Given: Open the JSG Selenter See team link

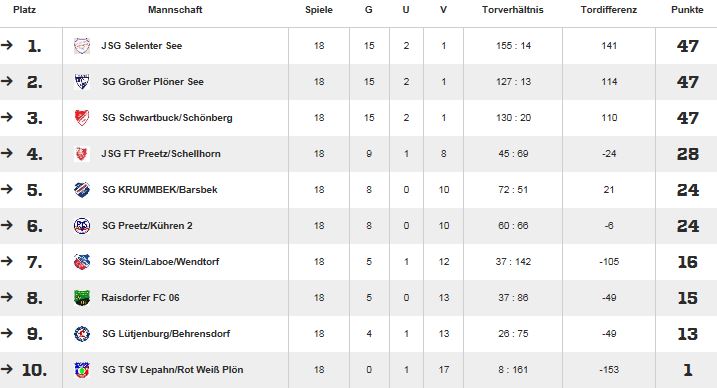Looking at the screenshot, I should click(142, 46).
